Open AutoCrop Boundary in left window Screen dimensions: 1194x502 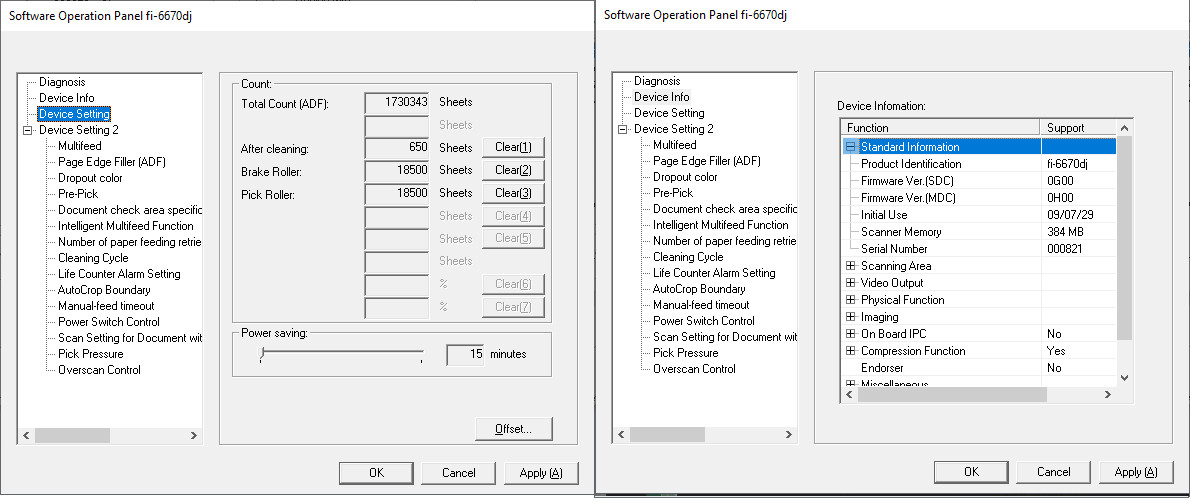[104, 290]
